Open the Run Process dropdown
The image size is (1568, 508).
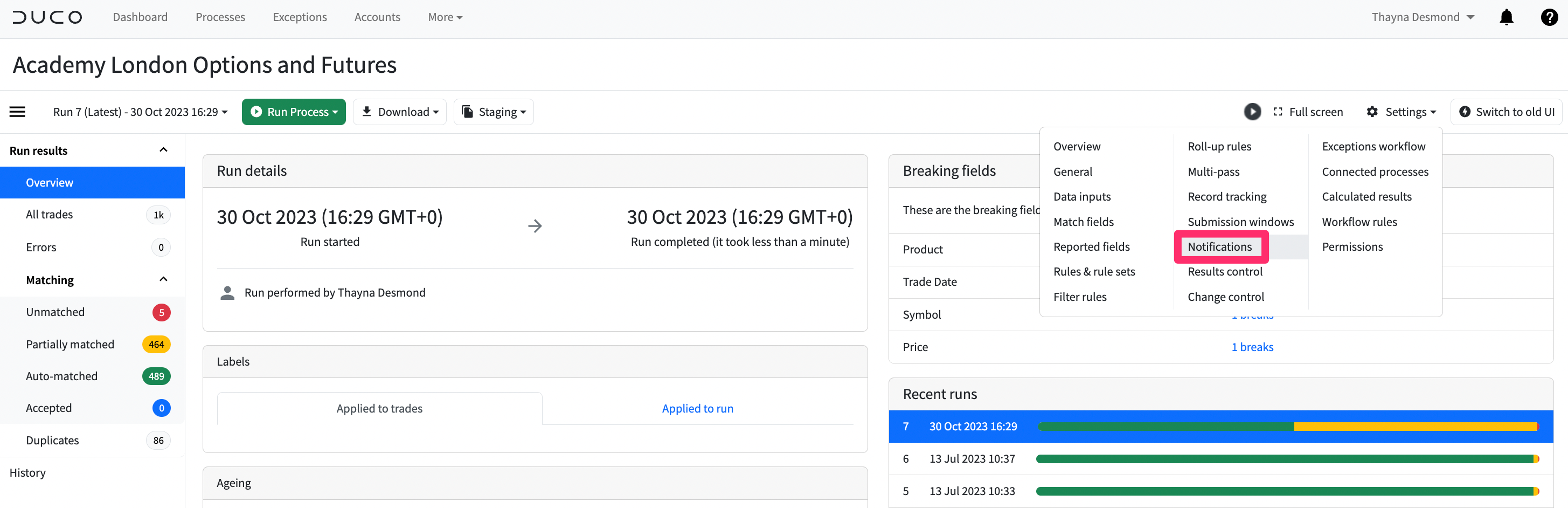293,112
